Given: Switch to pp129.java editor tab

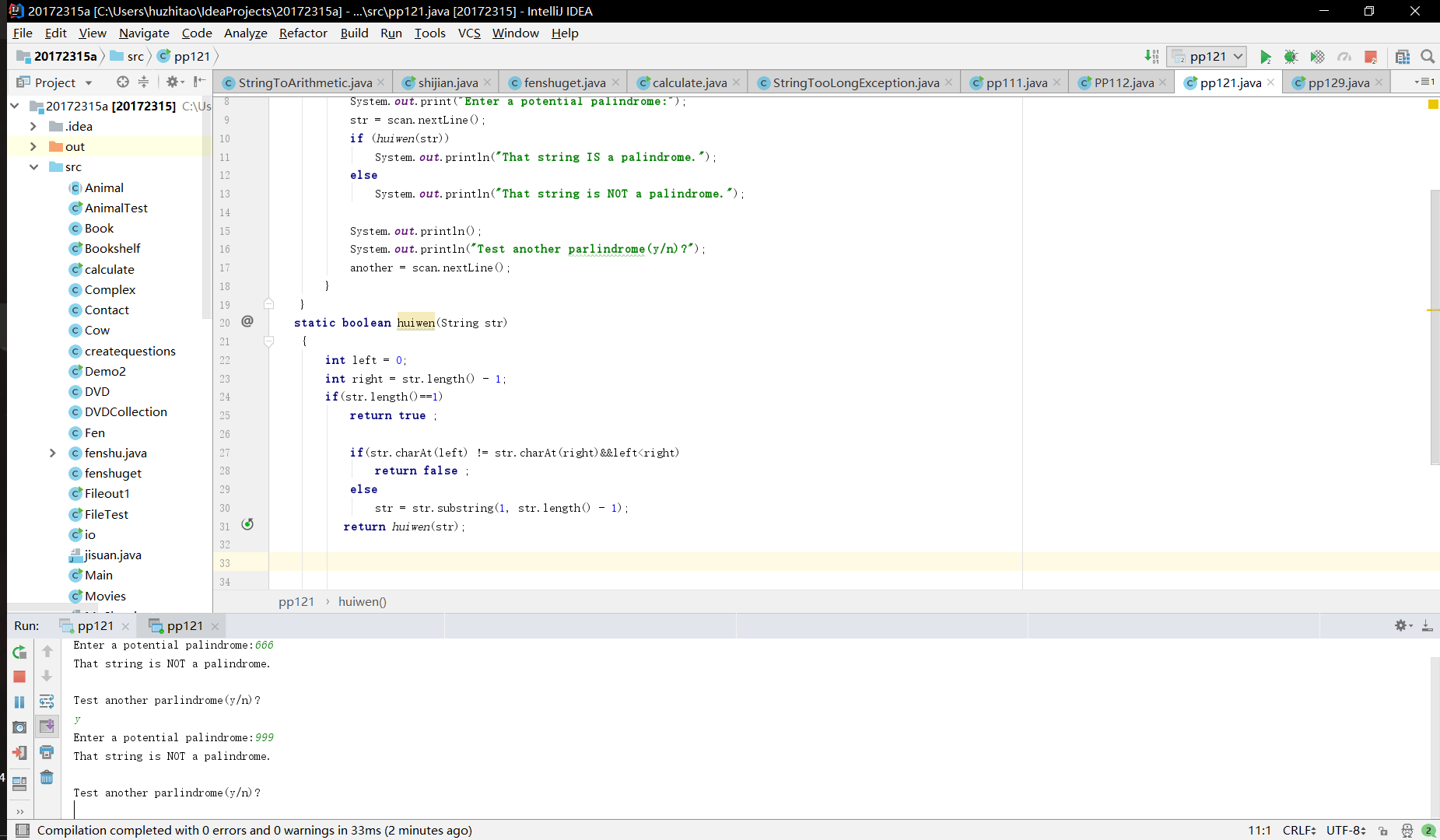Looking at the screenshot, I should pos(1338,82).
